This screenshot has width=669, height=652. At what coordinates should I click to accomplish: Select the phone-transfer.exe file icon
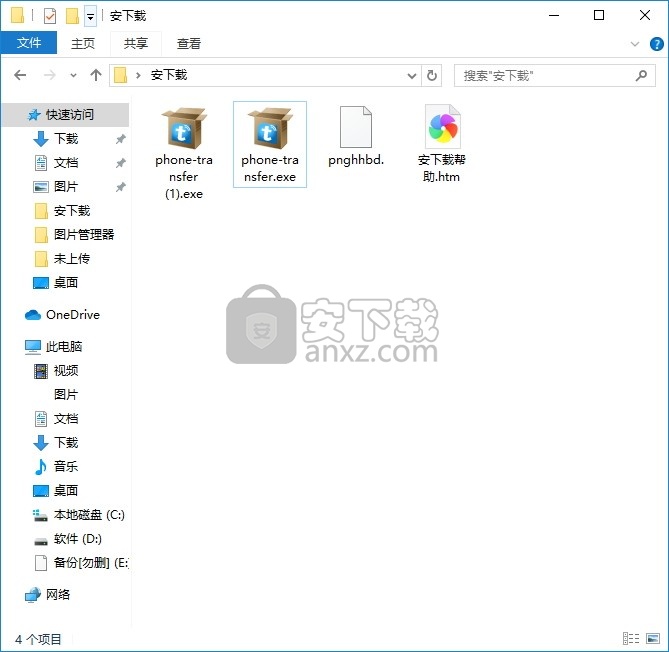pos(270,128)
